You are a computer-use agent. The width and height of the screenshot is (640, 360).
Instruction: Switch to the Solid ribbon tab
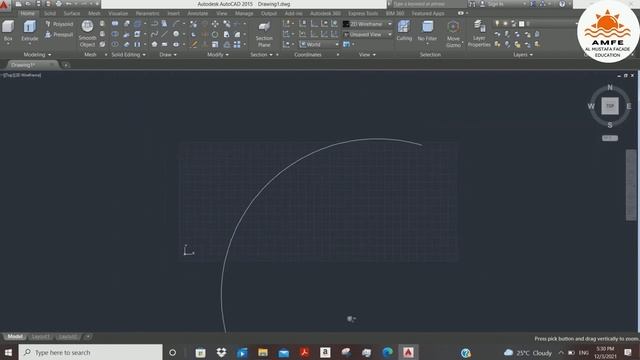[x=49, y=13]
